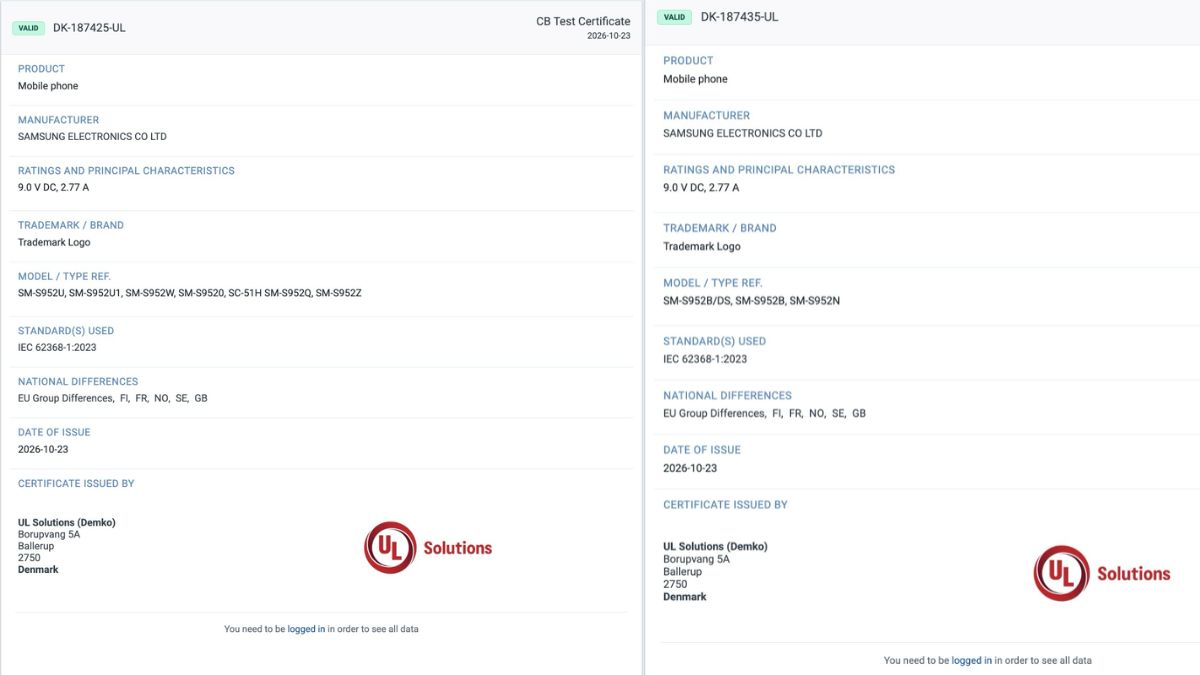Click certificate number DK-187435-UL
Image resolution: width=1200 pixels, height=675 pixels.
click(739, 17)
